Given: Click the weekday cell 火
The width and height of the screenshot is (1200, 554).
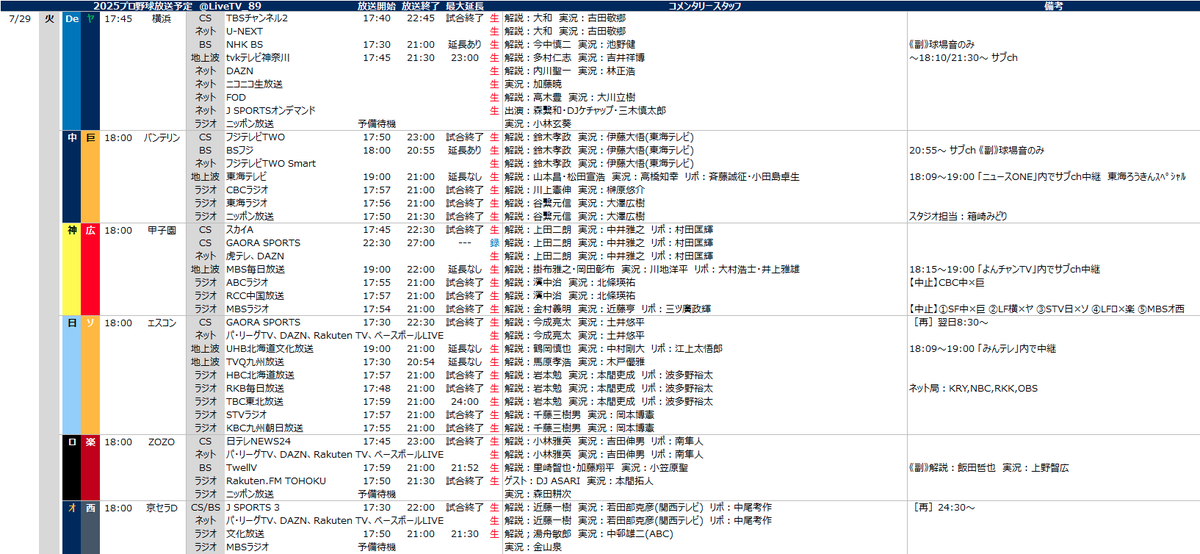Looking at the screenshot, I should click(50, 18).
